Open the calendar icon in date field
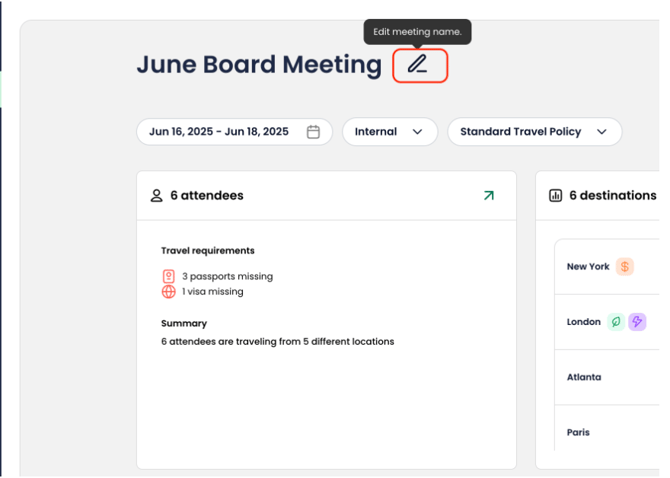This screenshot has height=478, width=670. tap(313, 132)
